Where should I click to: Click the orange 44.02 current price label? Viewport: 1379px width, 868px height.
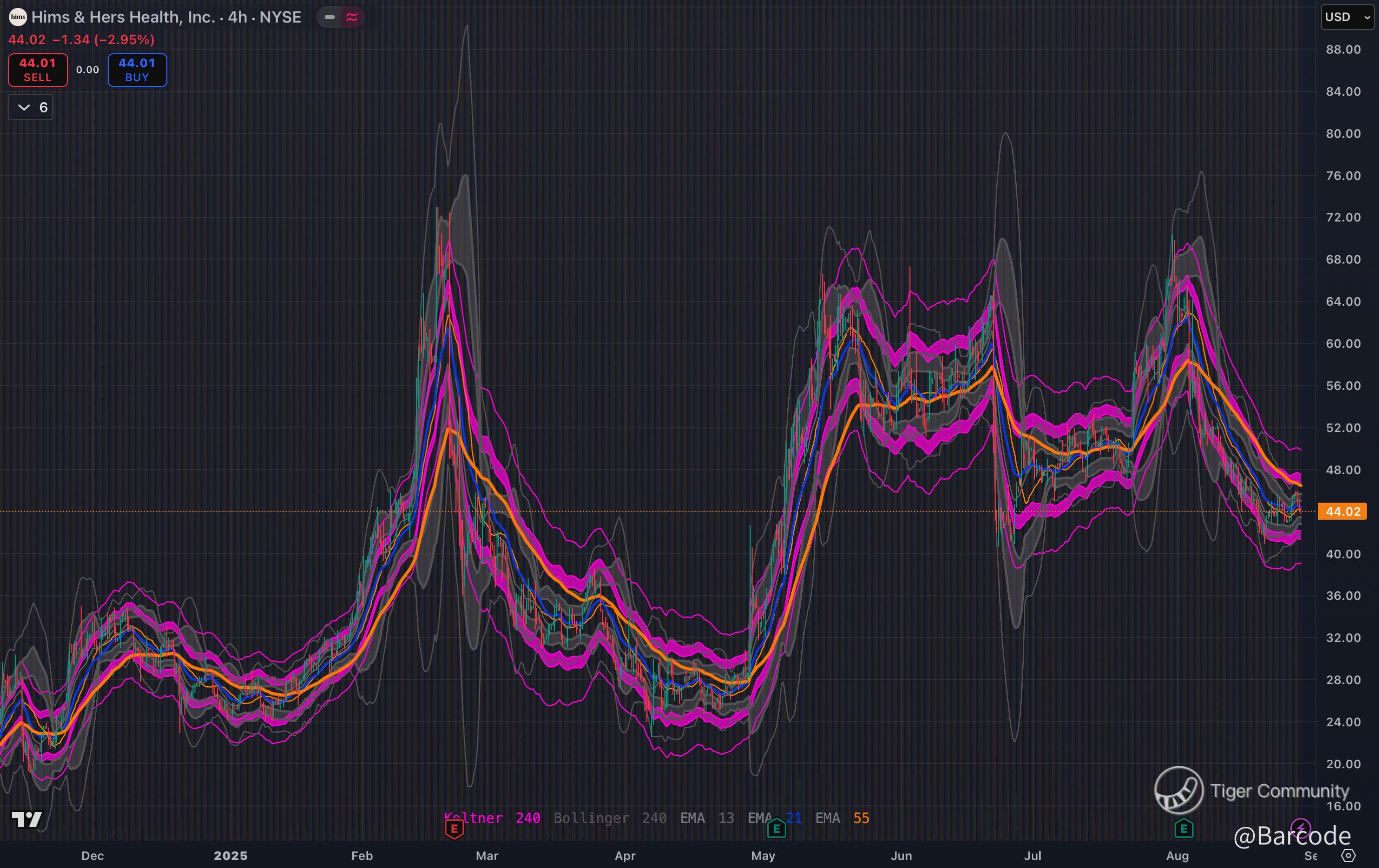1342,511
